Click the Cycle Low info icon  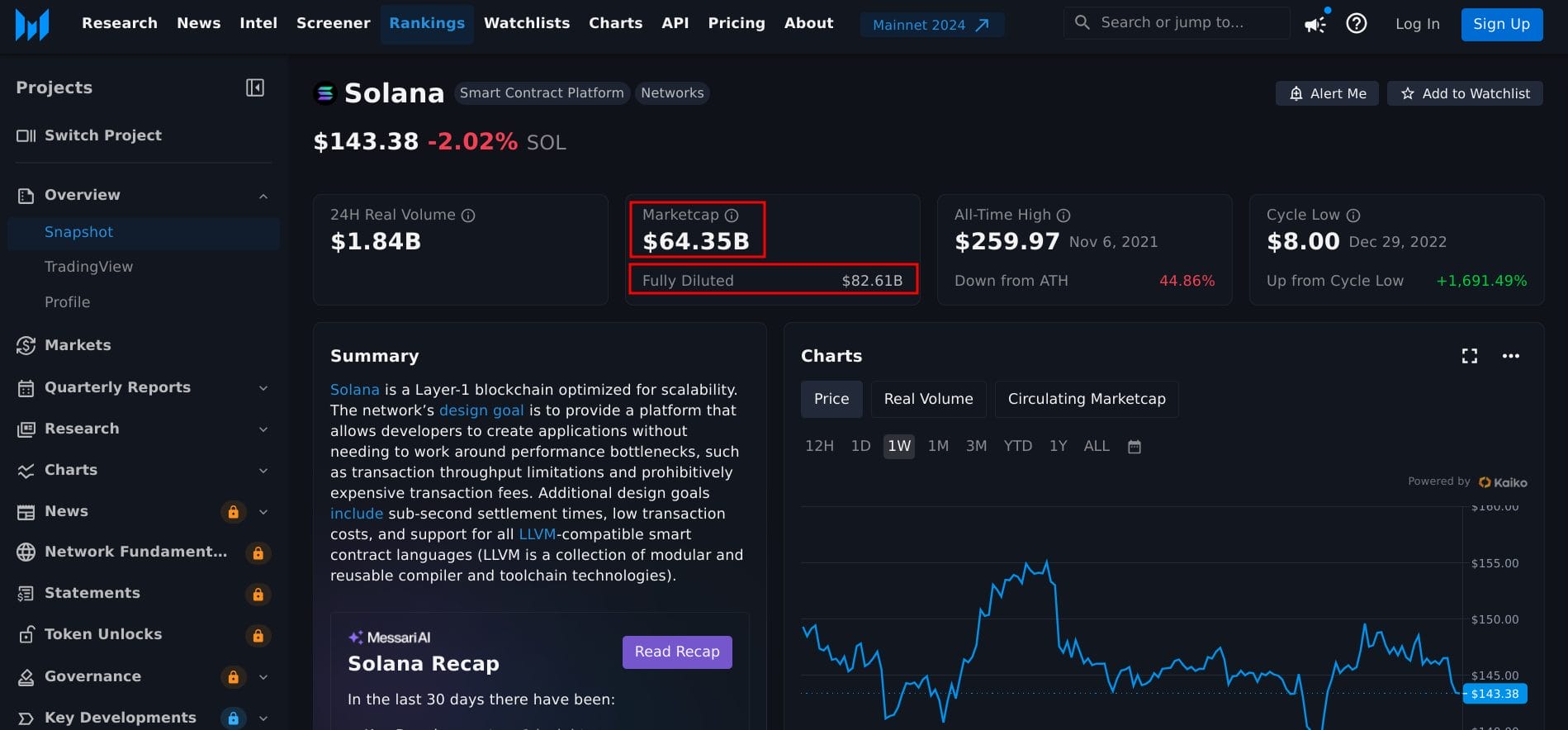click(x=1353, y=216)
